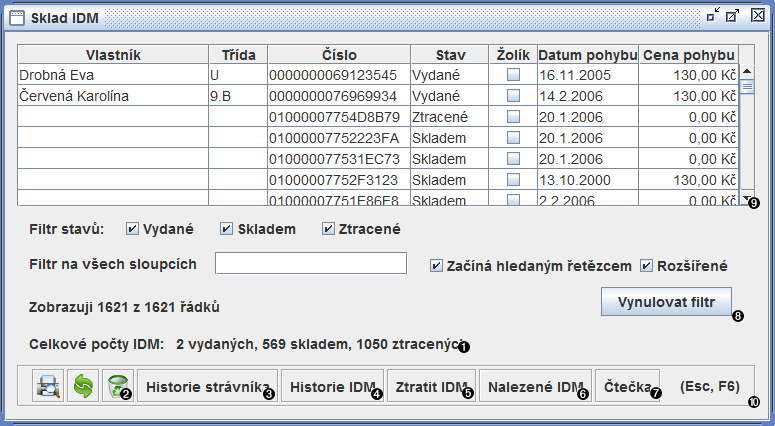Click the iconify window icon in title bar
The height and width of the screenshot is (426, 775).
[713, 16]
